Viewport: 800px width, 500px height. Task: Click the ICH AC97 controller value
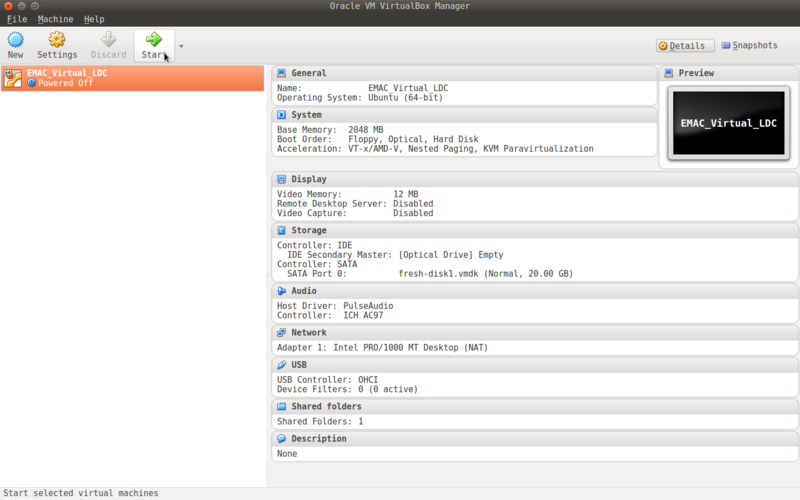(363, 315)
